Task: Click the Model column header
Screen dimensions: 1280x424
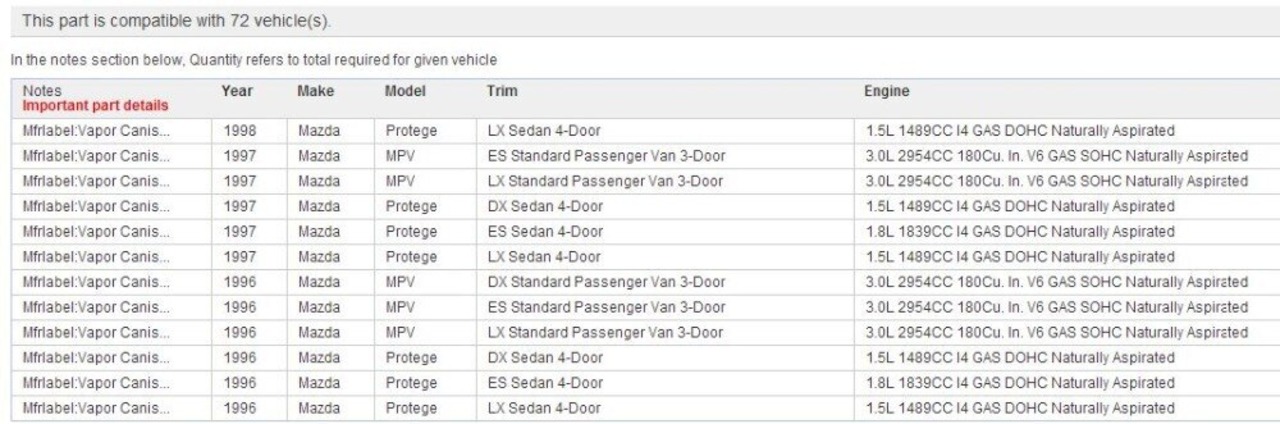Action: point(405,91)
